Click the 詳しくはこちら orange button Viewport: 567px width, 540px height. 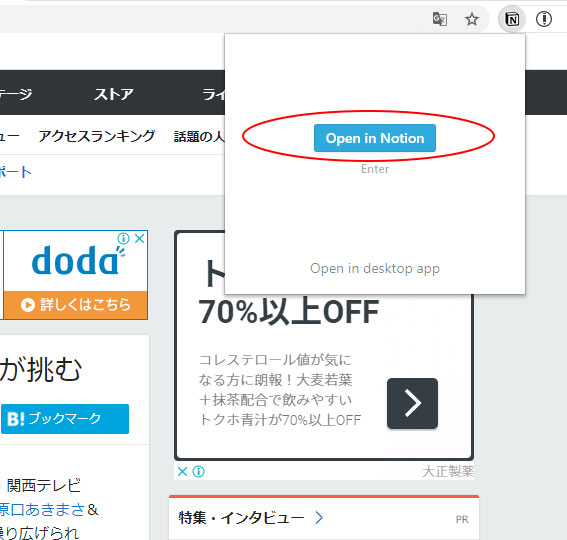point(75,305)
